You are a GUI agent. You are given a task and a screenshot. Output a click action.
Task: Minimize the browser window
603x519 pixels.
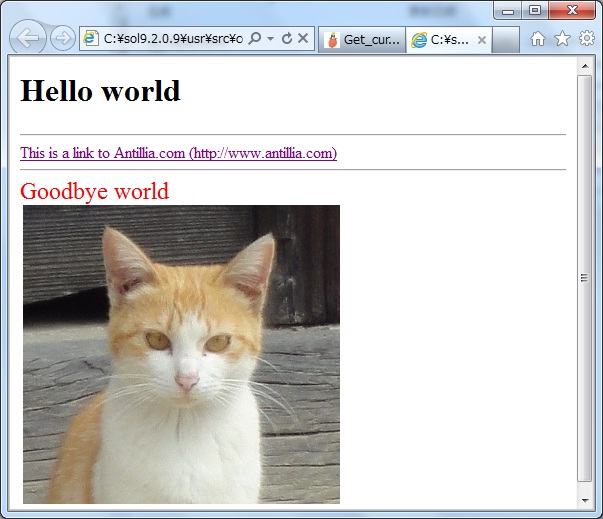tap(508, 11)
